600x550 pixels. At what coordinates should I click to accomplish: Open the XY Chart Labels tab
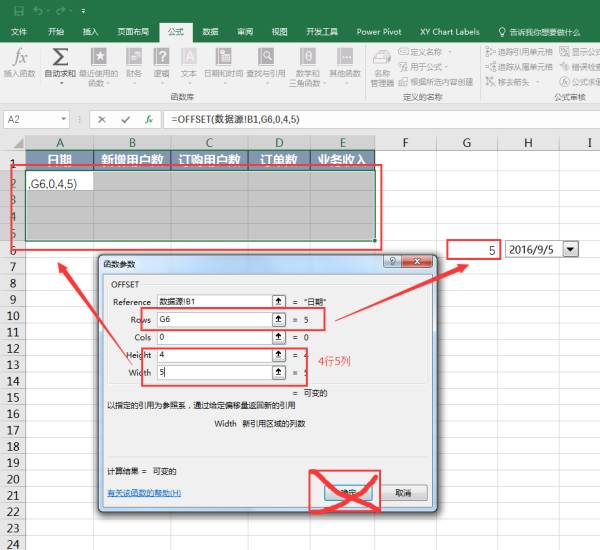(x=450, y=32)
